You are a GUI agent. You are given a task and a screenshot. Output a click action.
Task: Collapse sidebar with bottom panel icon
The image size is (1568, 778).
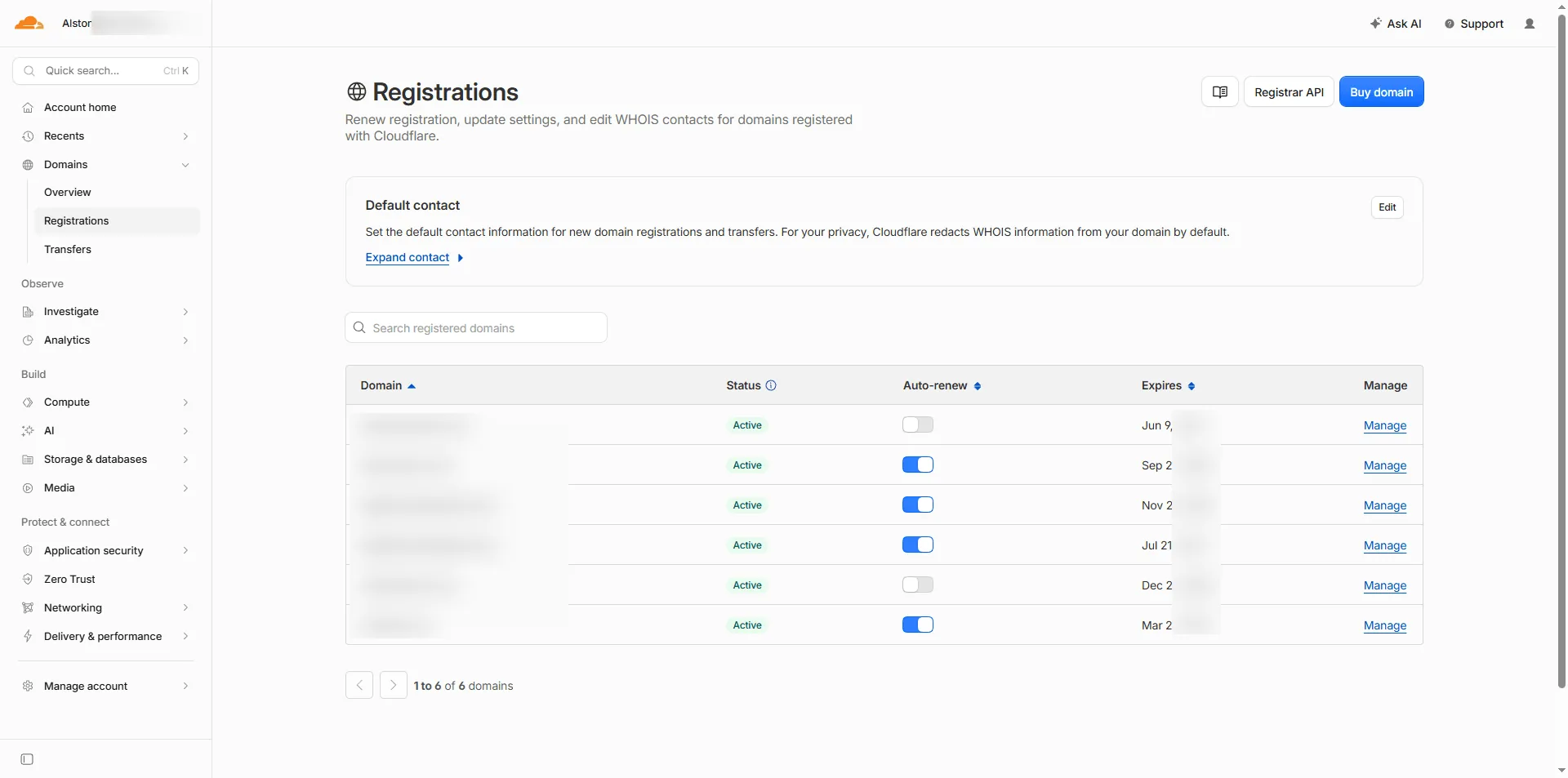tap(27, 759)
